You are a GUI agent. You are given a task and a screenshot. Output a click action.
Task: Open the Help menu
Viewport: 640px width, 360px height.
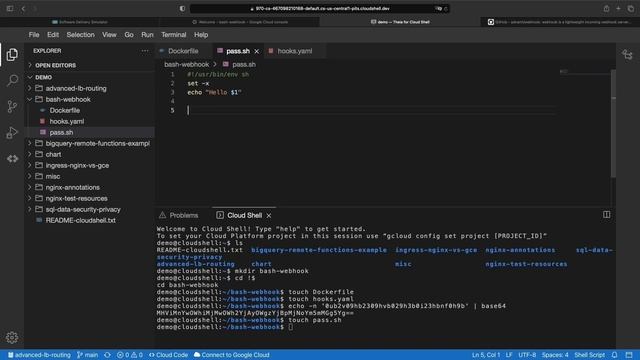click(201, 35)
